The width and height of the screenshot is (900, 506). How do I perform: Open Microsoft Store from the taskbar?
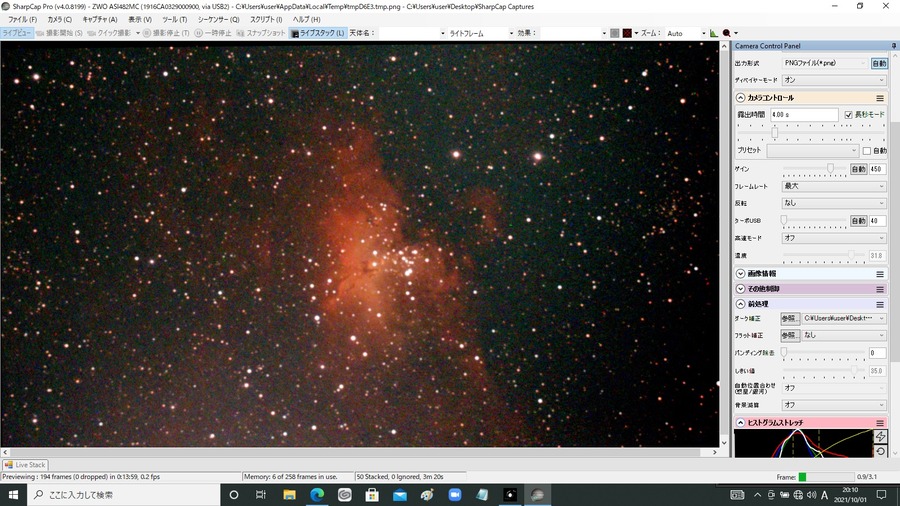(x=372, y=495)
